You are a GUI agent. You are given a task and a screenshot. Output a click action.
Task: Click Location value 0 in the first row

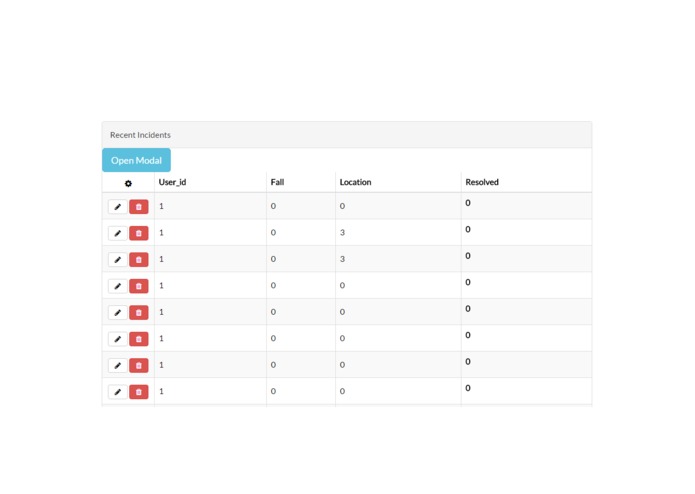click(342, 206)
